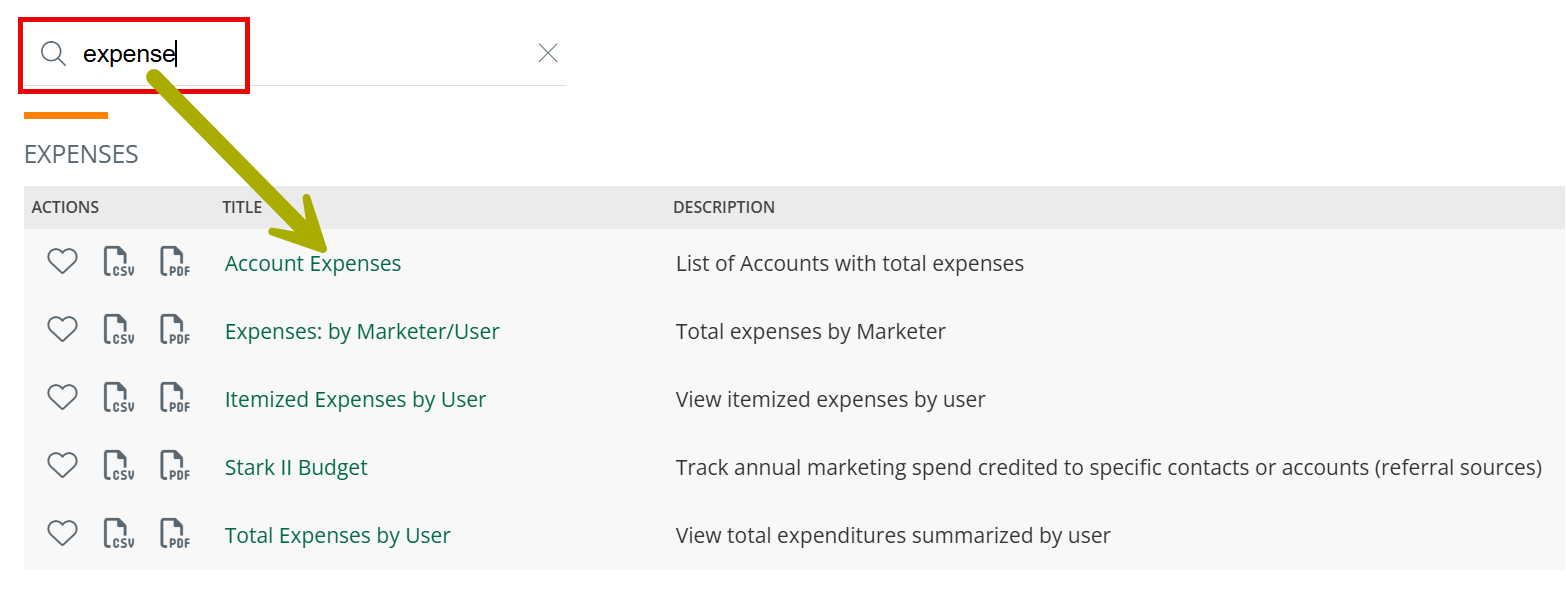Export Stark II Budget as CSV

pyautogui.click(x=119, y=466)
